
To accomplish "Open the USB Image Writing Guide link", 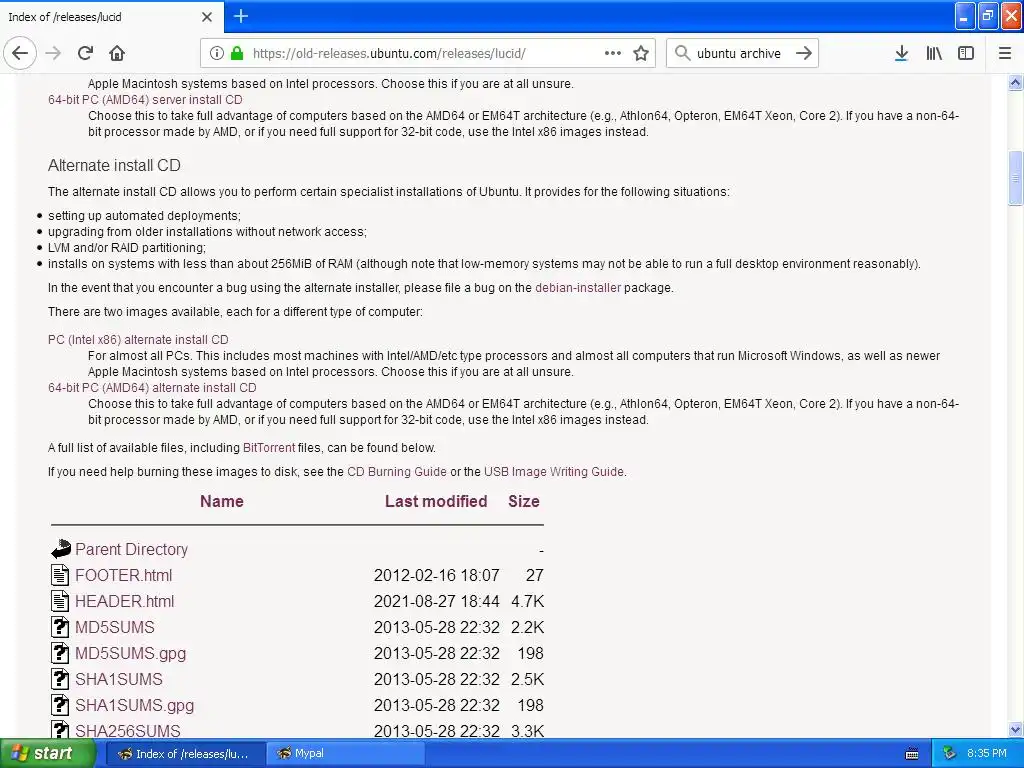I will pos(554,472).
